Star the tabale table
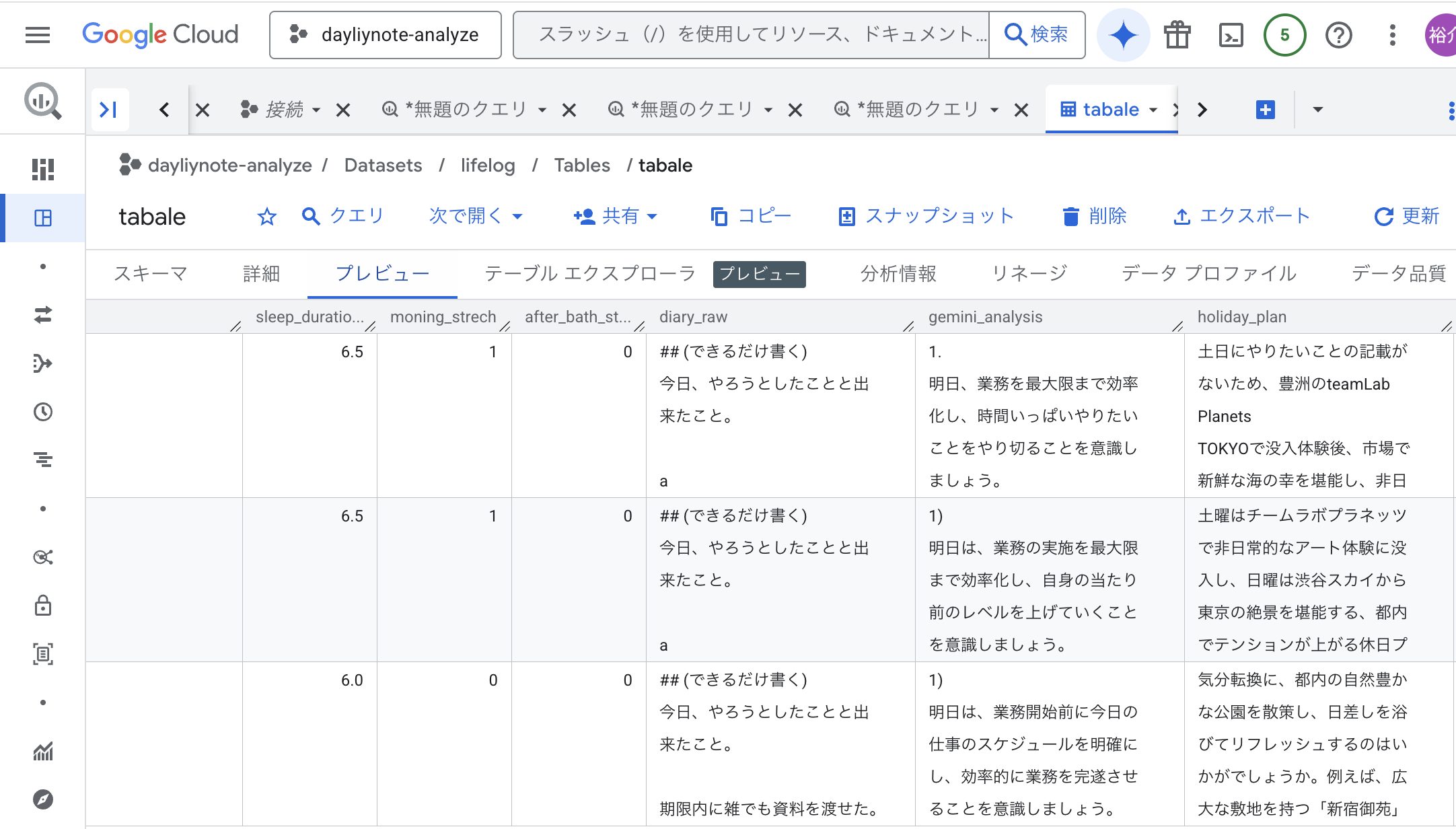 [x=267, y=217]
